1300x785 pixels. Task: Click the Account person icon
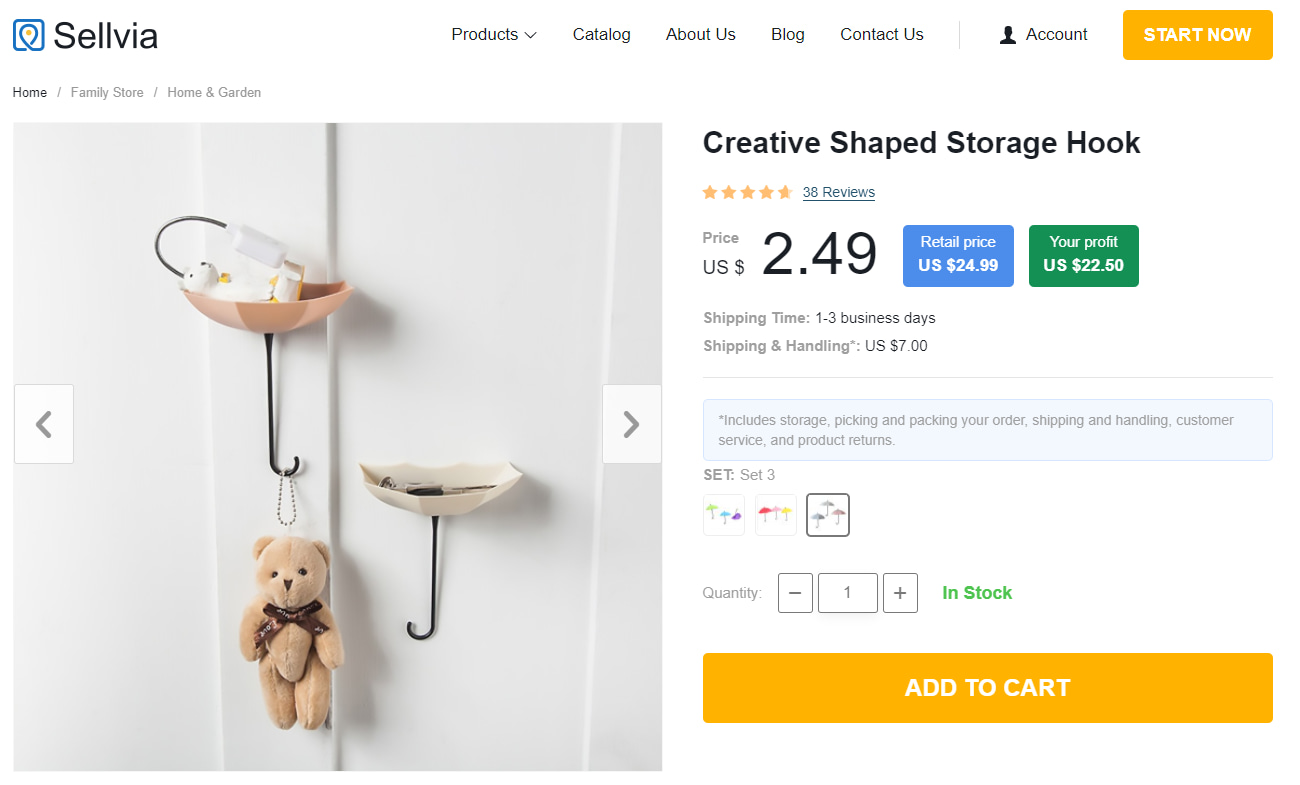[1008, 35]
